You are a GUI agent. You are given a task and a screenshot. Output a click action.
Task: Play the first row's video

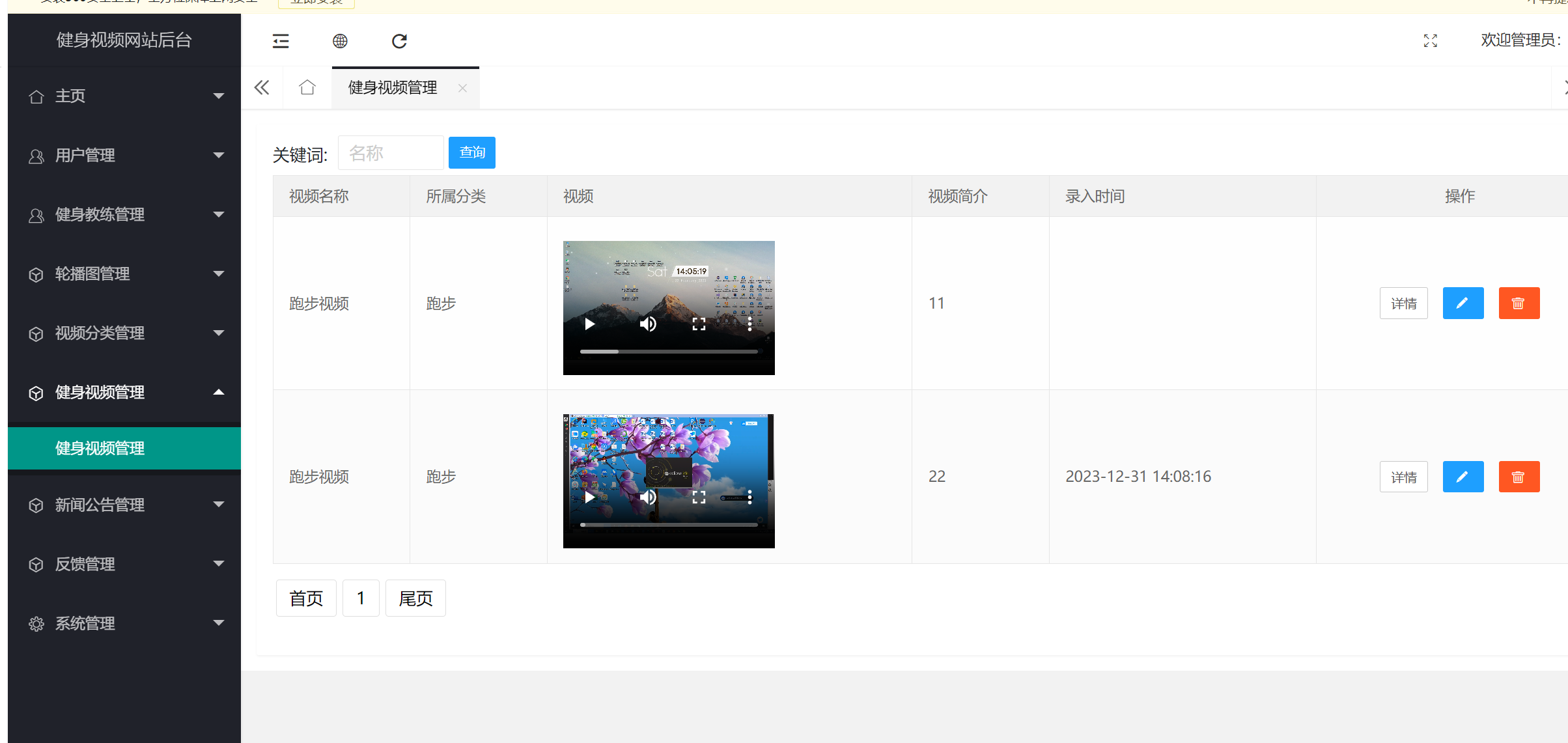589,324
